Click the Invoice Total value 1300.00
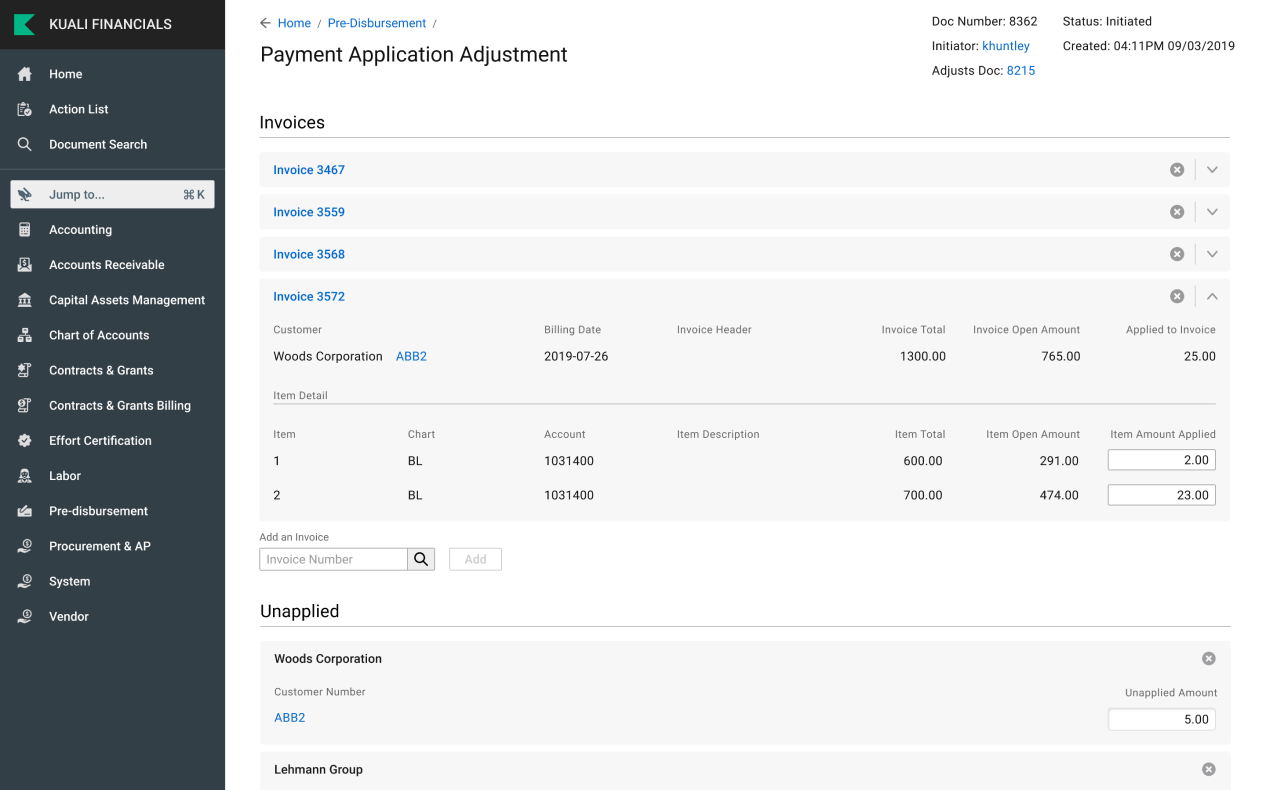The height and width of the screenshot is (790, 1266). point(922,356)
